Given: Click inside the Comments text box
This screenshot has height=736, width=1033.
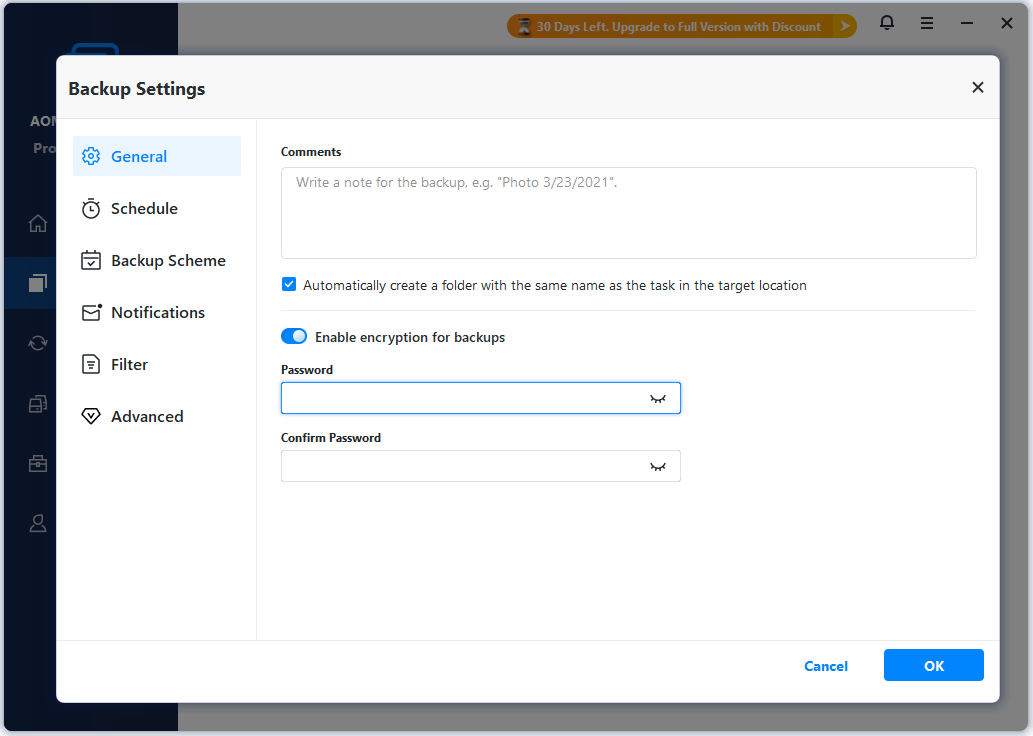Looking at the screenshot, I should coord(628,213).
